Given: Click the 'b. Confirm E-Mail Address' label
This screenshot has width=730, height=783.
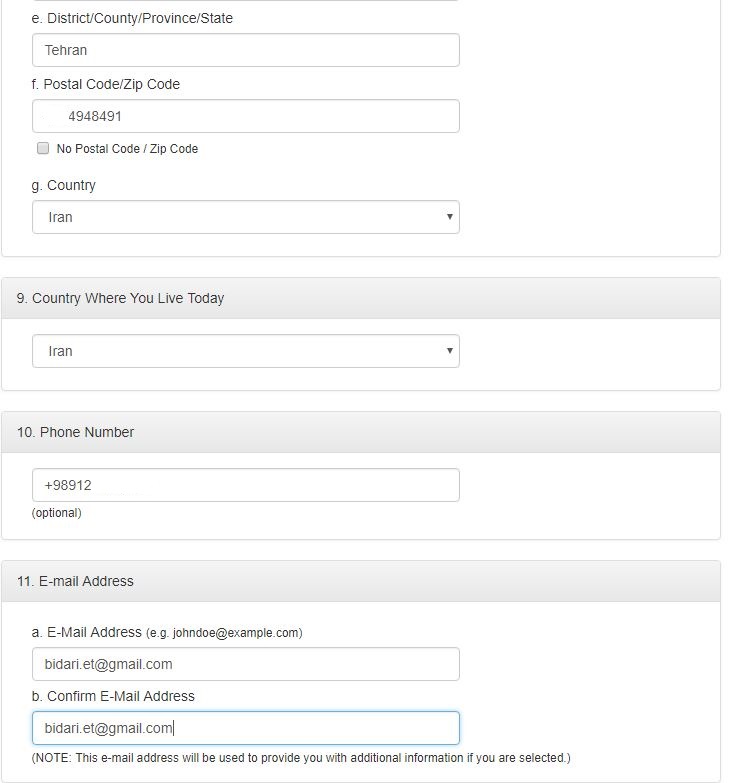Looking at the screenshot, I should [x=113, y=696].
